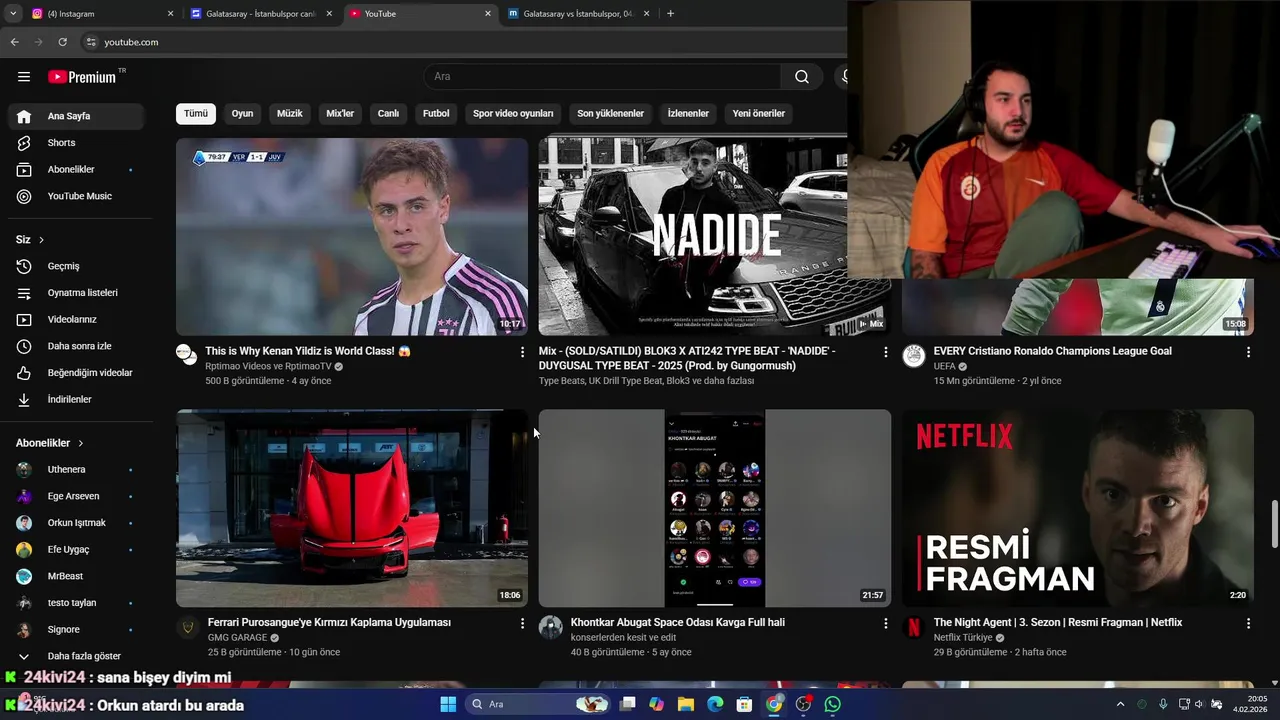Switch to the Instagram browser tab

click(100, 14)
